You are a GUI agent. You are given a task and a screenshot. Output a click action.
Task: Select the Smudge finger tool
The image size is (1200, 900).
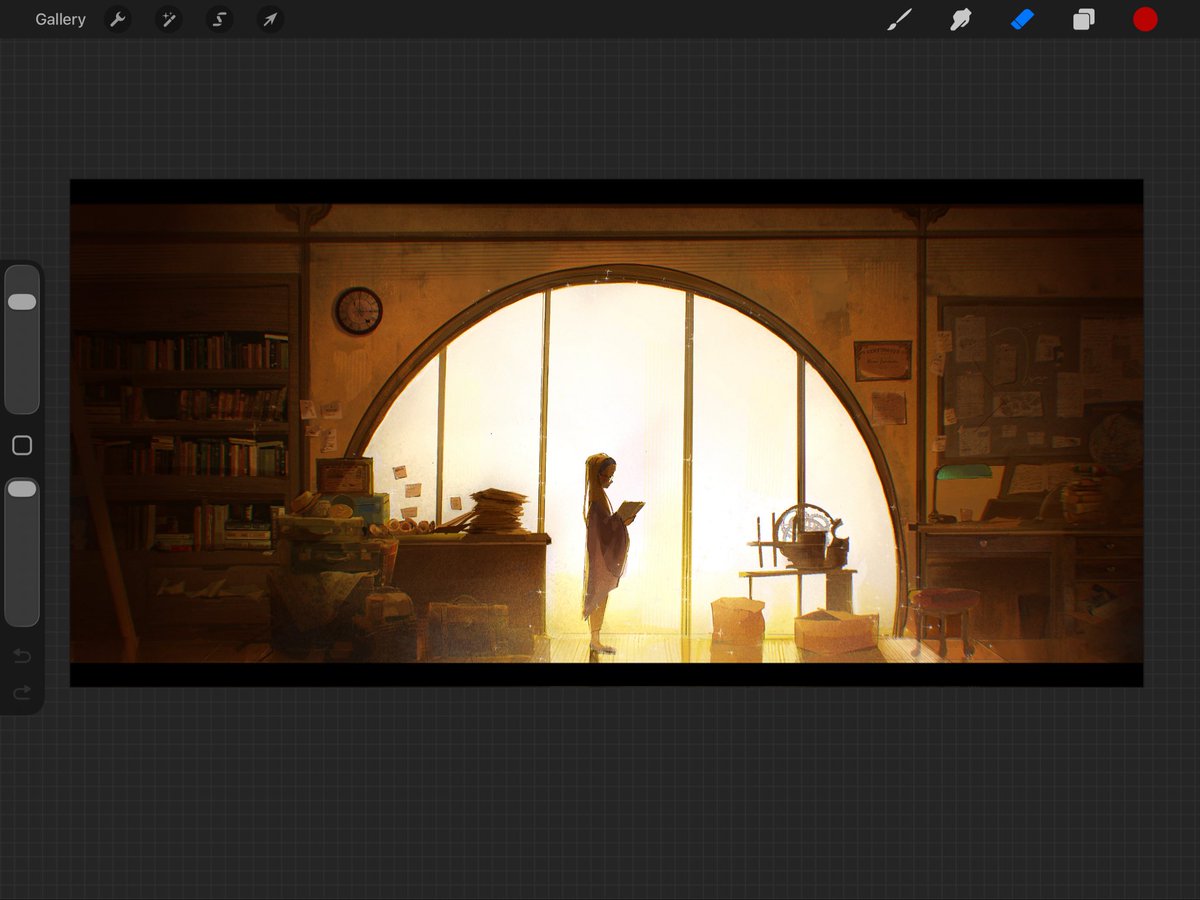pyautogui.click(x=961, y=19)
